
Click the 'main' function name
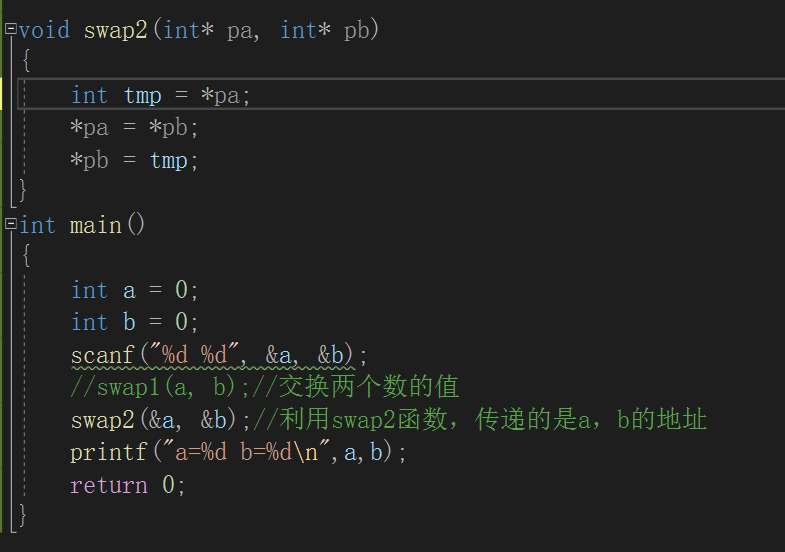(96, 225)
